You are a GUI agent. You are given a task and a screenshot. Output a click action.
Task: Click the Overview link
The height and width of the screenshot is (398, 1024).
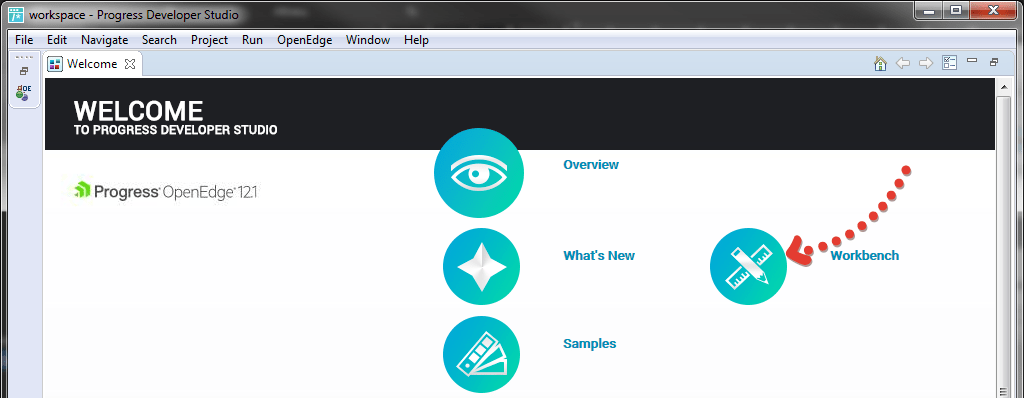click(x=591, y=165)
